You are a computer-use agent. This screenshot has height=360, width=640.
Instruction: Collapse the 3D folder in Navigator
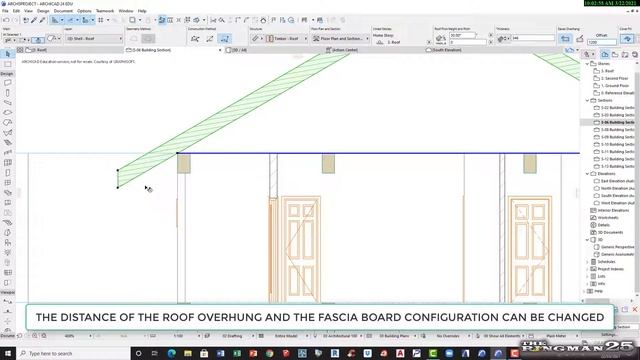point(587,240)
